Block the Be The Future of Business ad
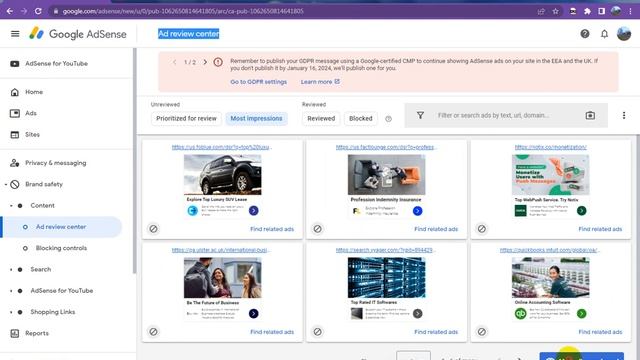The width and height of the screenshot is (640, 360). pos(153,332)
